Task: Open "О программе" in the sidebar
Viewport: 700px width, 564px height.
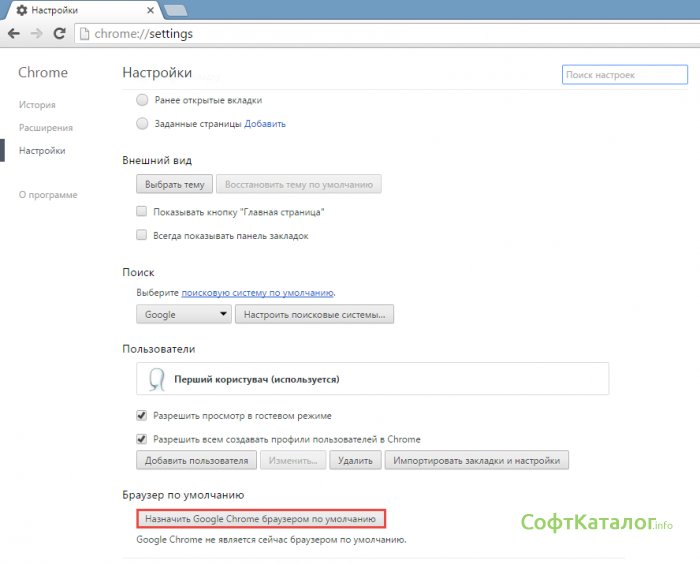Action: (48, 194)
